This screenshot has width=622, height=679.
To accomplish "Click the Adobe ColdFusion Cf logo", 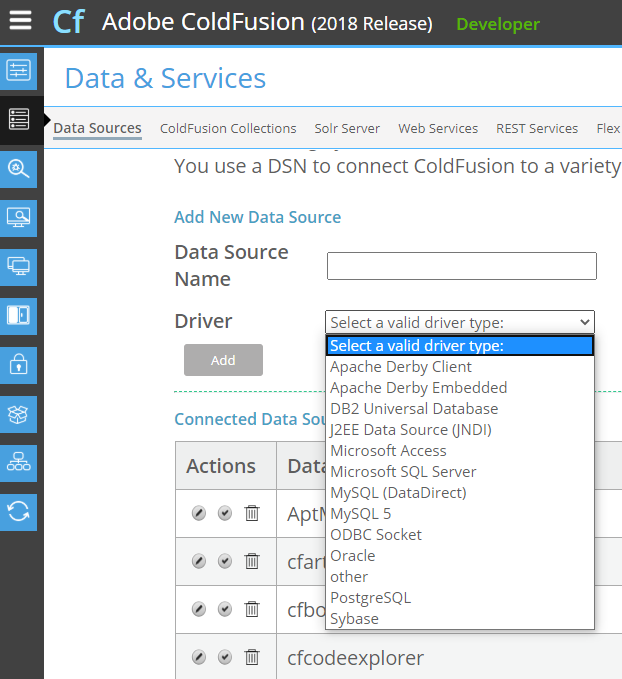I will 68,22.
